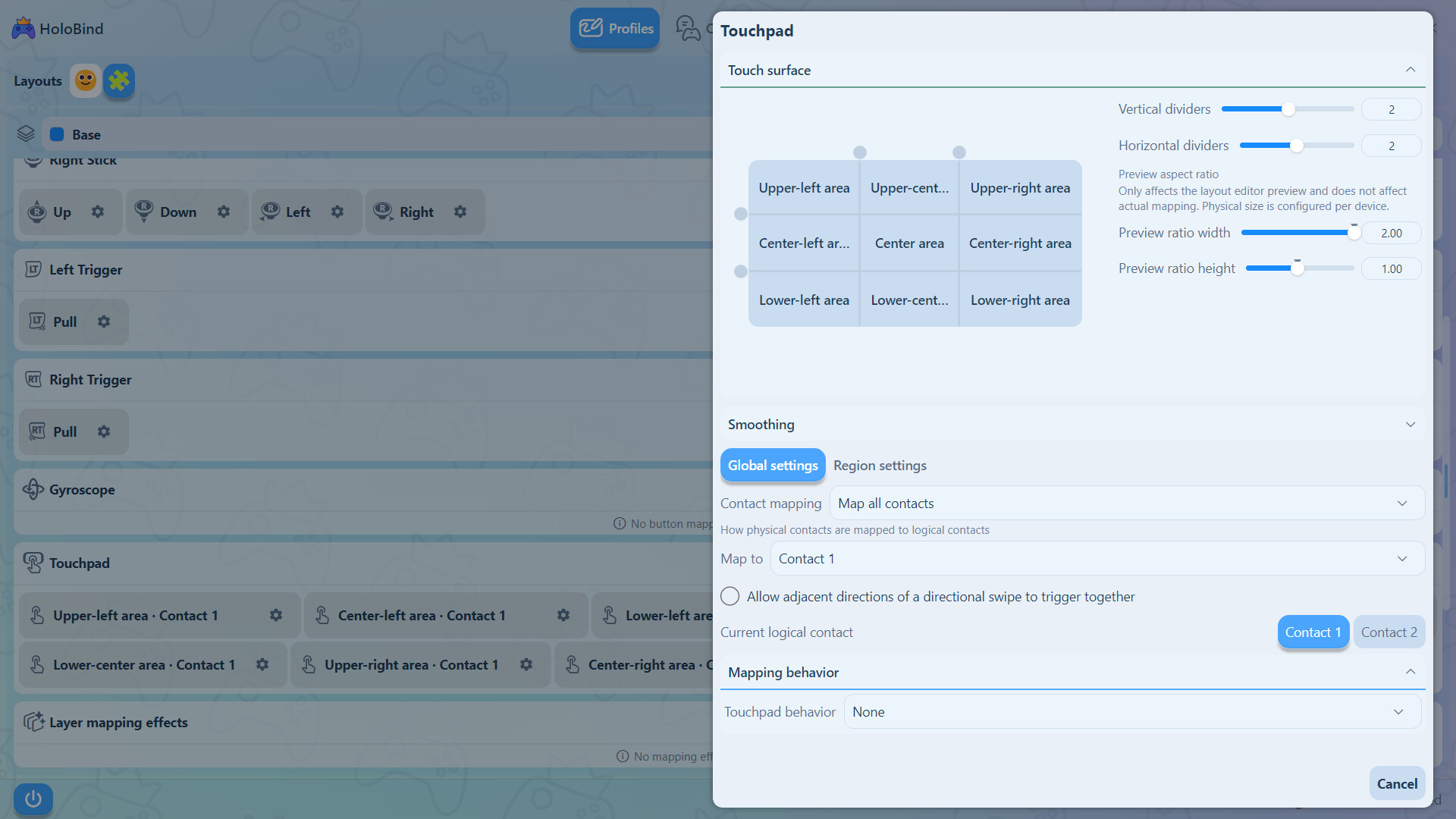Open gear for Center-left area Contact 1
The height and width of the screenshot is (819, 1456).
click(563, 615)
